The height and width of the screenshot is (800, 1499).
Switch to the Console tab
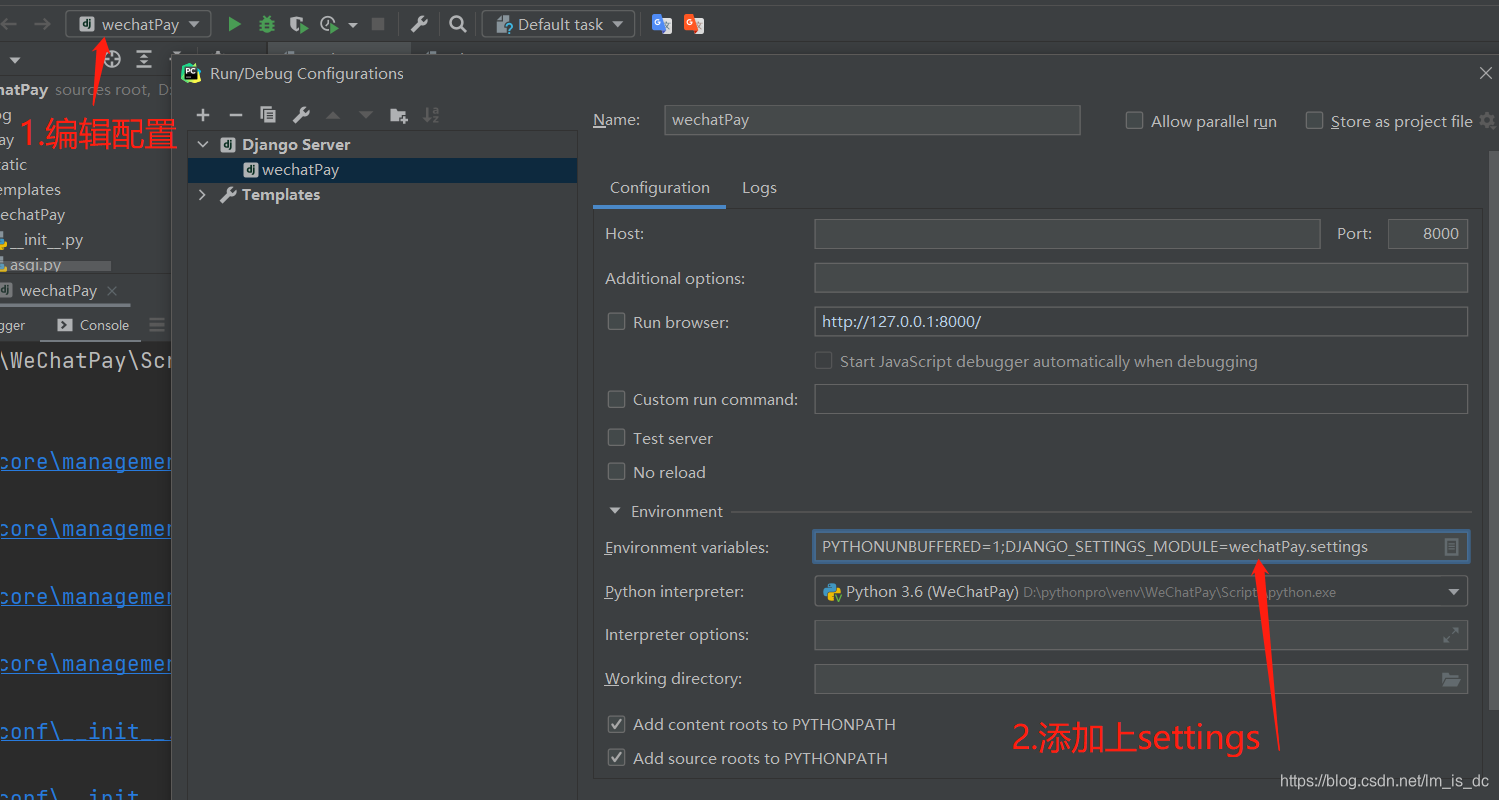coord(93,325)
